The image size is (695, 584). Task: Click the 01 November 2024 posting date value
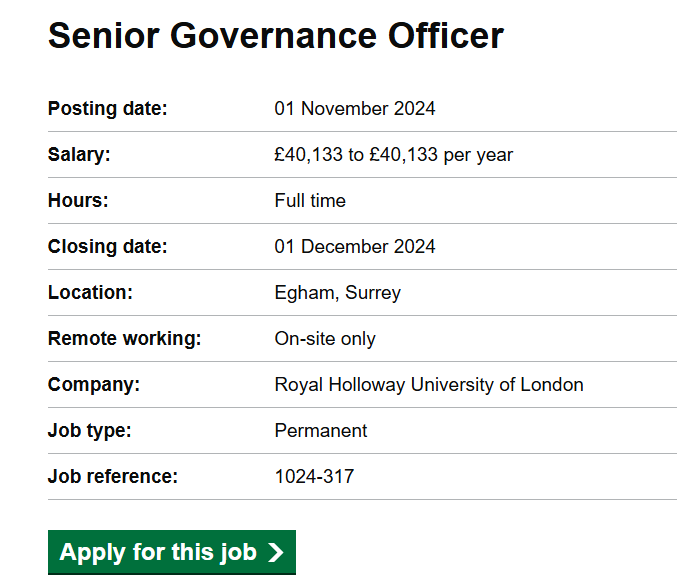355,109
